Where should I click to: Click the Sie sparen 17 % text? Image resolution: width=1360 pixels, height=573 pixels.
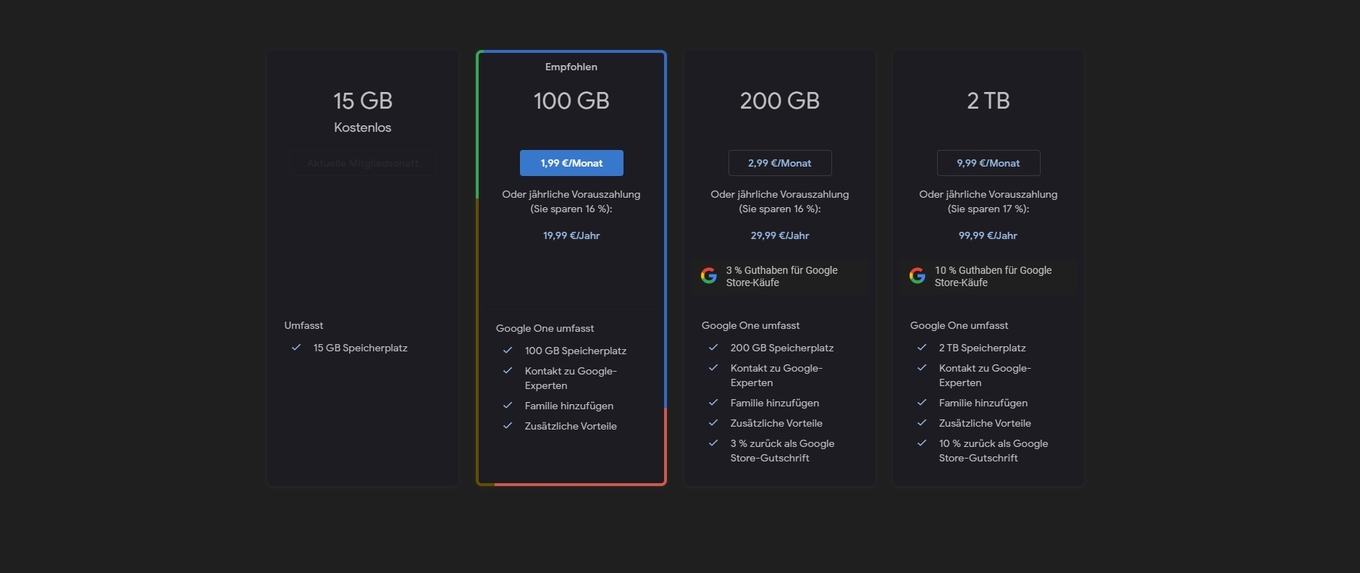pos(986,209)
